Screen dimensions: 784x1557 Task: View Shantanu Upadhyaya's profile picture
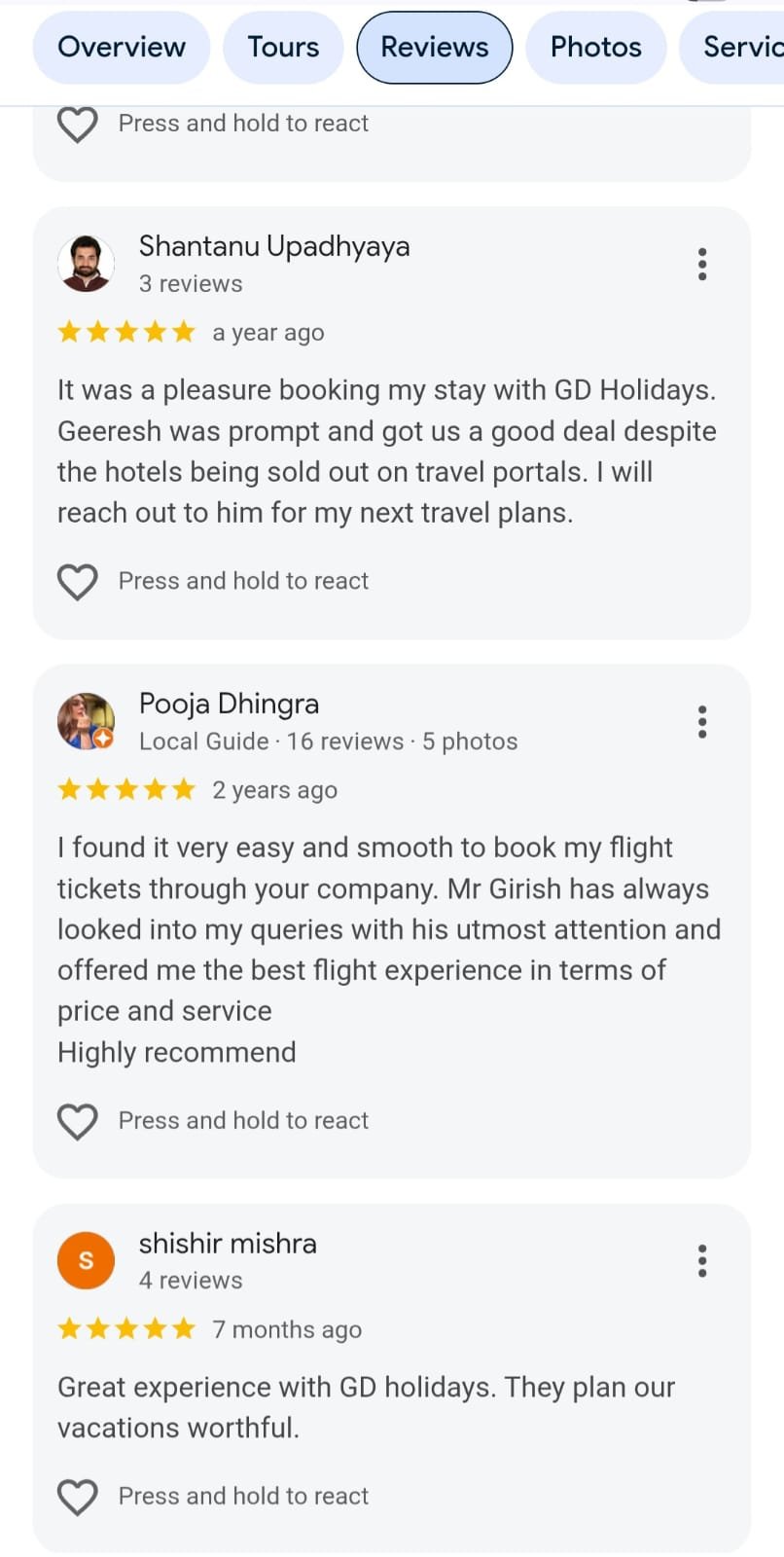pos(86,264)
